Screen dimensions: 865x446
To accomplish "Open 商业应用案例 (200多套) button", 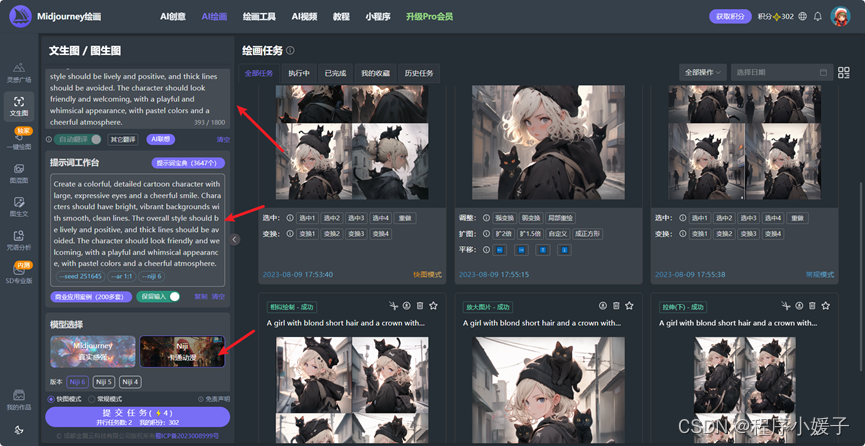I will [91, 297].
